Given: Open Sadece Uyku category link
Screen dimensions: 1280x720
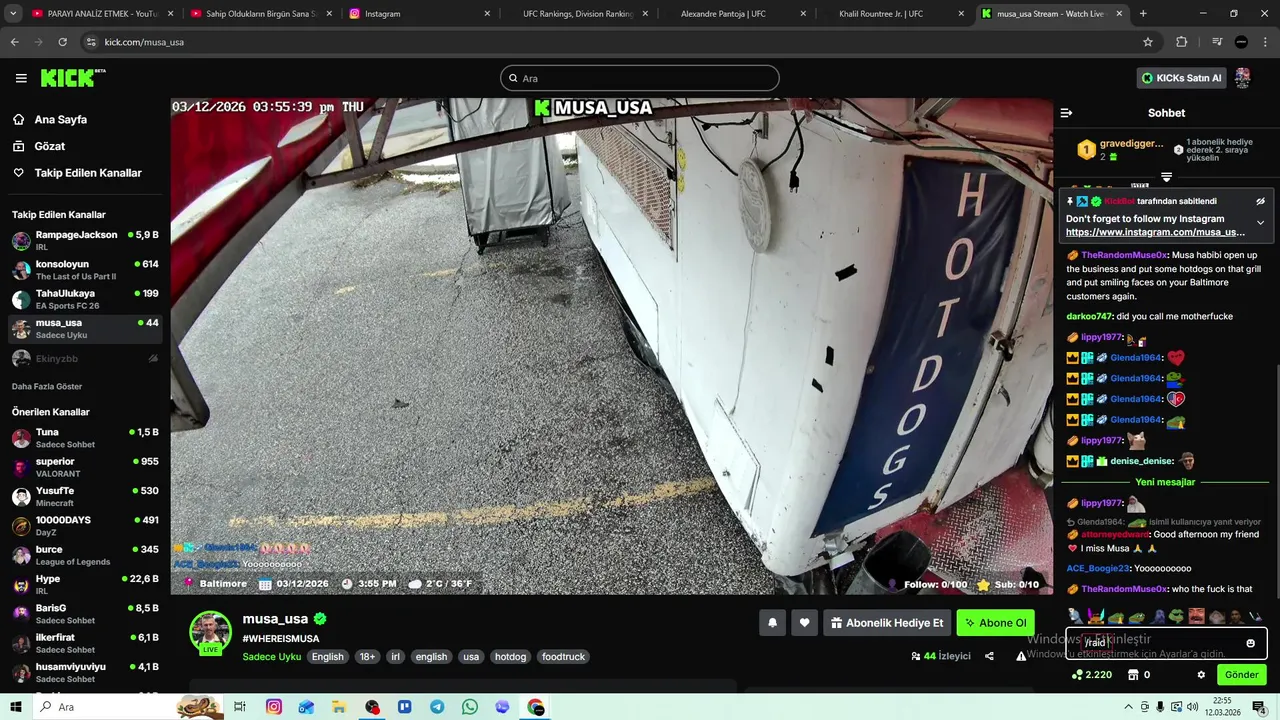Looking at the screenshot, I should 272,657.
